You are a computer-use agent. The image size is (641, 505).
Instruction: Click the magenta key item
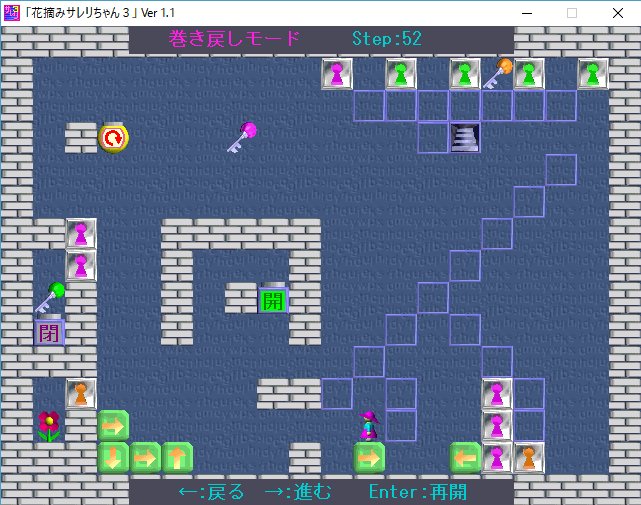241,137
